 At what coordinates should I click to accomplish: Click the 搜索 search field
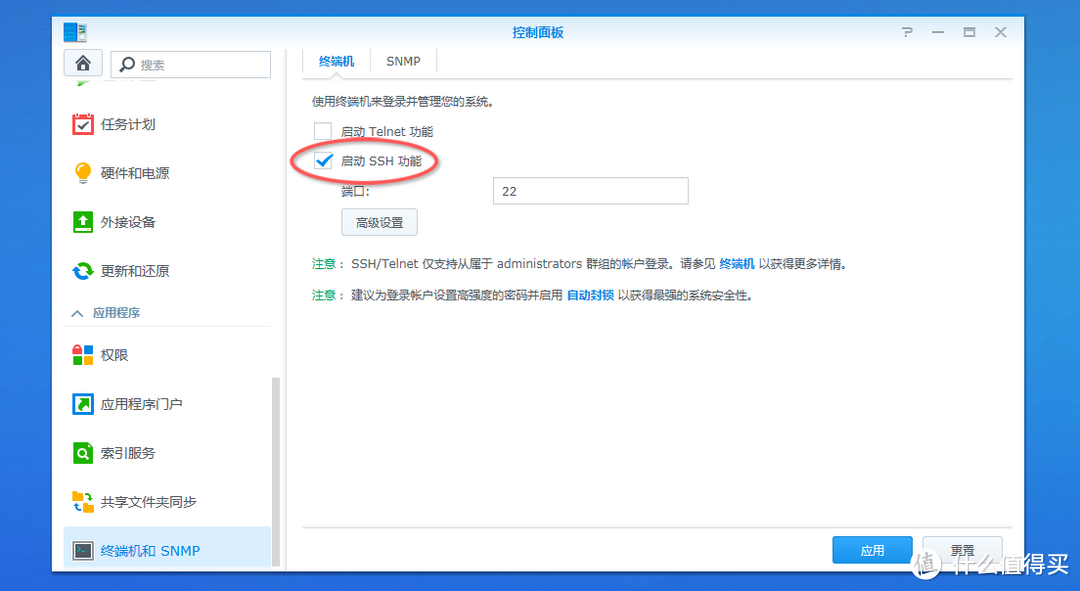191,64
